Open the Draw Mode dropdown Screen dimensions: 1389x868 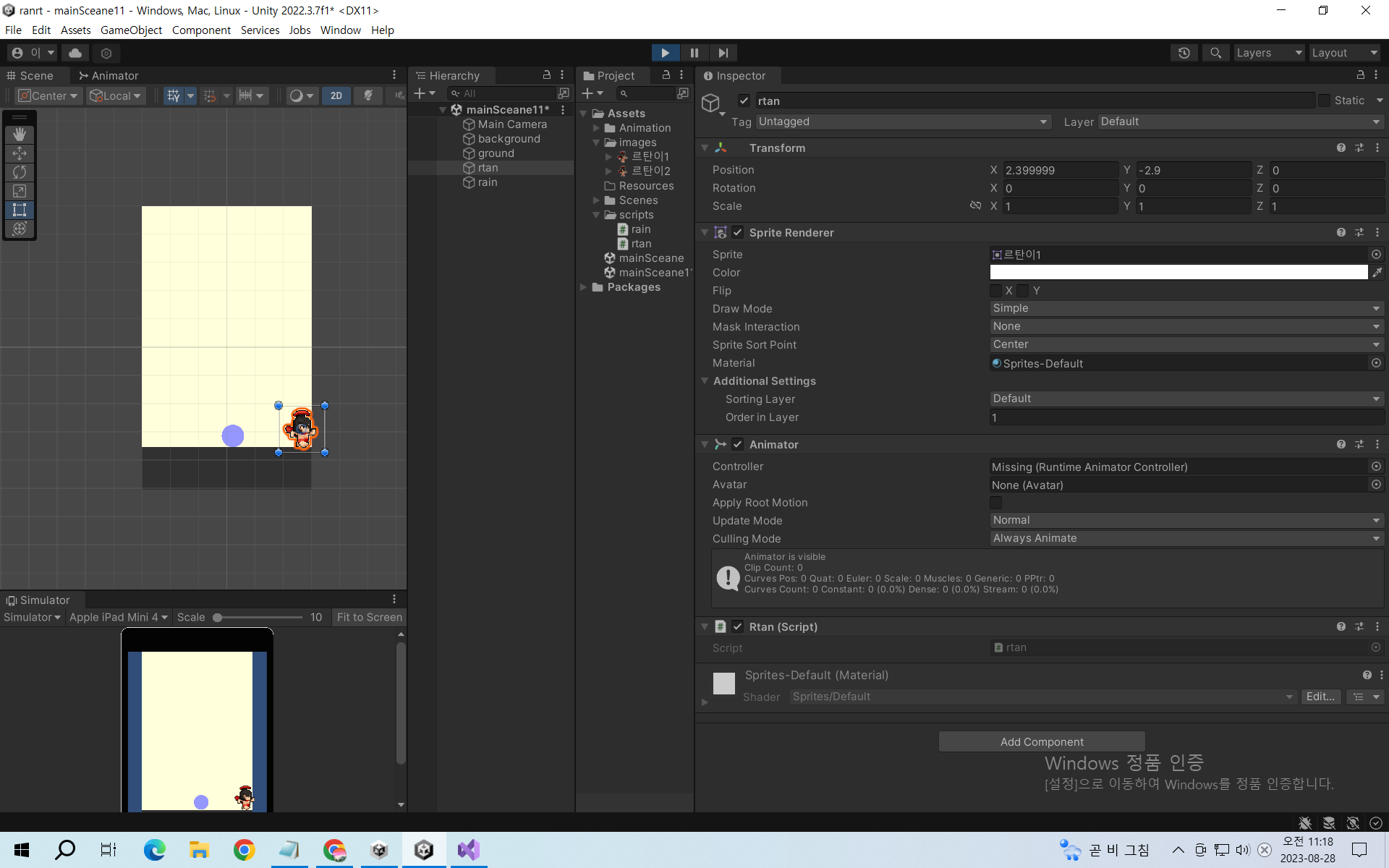(x=1186, y=308)
